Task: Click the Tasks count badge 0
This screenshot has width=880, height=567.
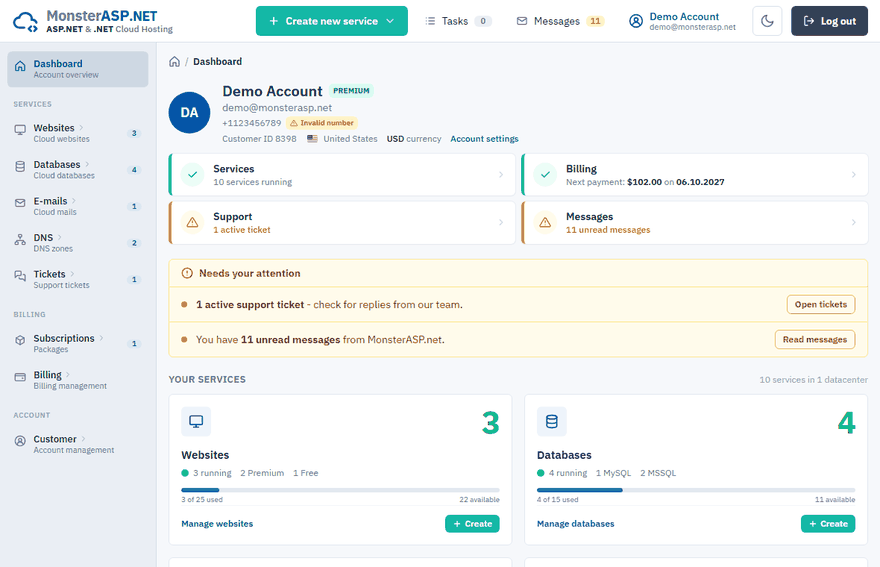Action: [483, 21]
